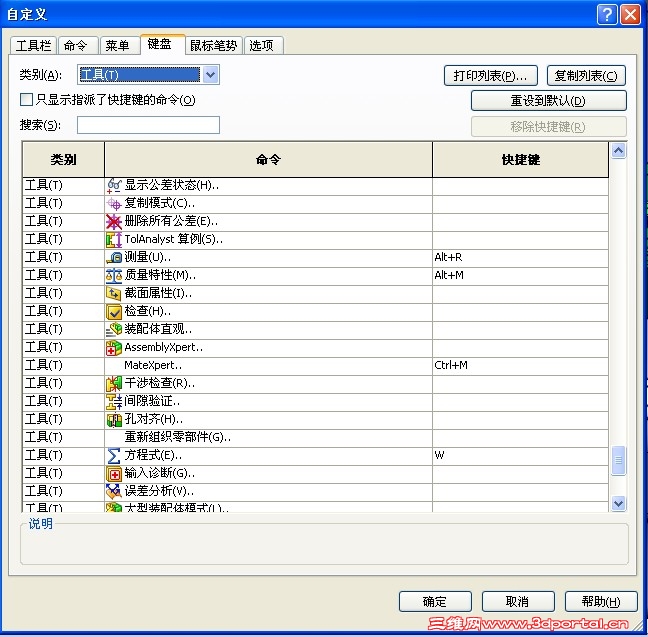
Task: Click the 方程式 sigma icon
Action: coord(114,456)
